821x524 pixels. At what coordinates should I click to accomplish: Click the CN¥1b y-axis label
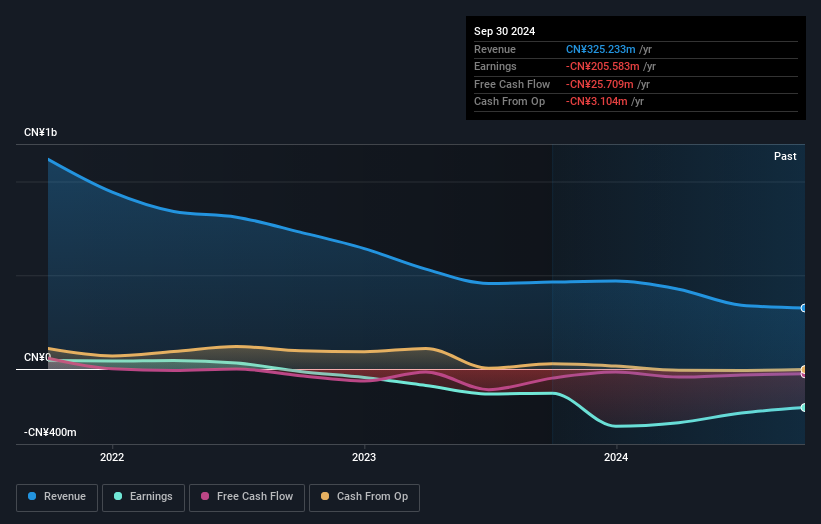[x=40, y=132]
